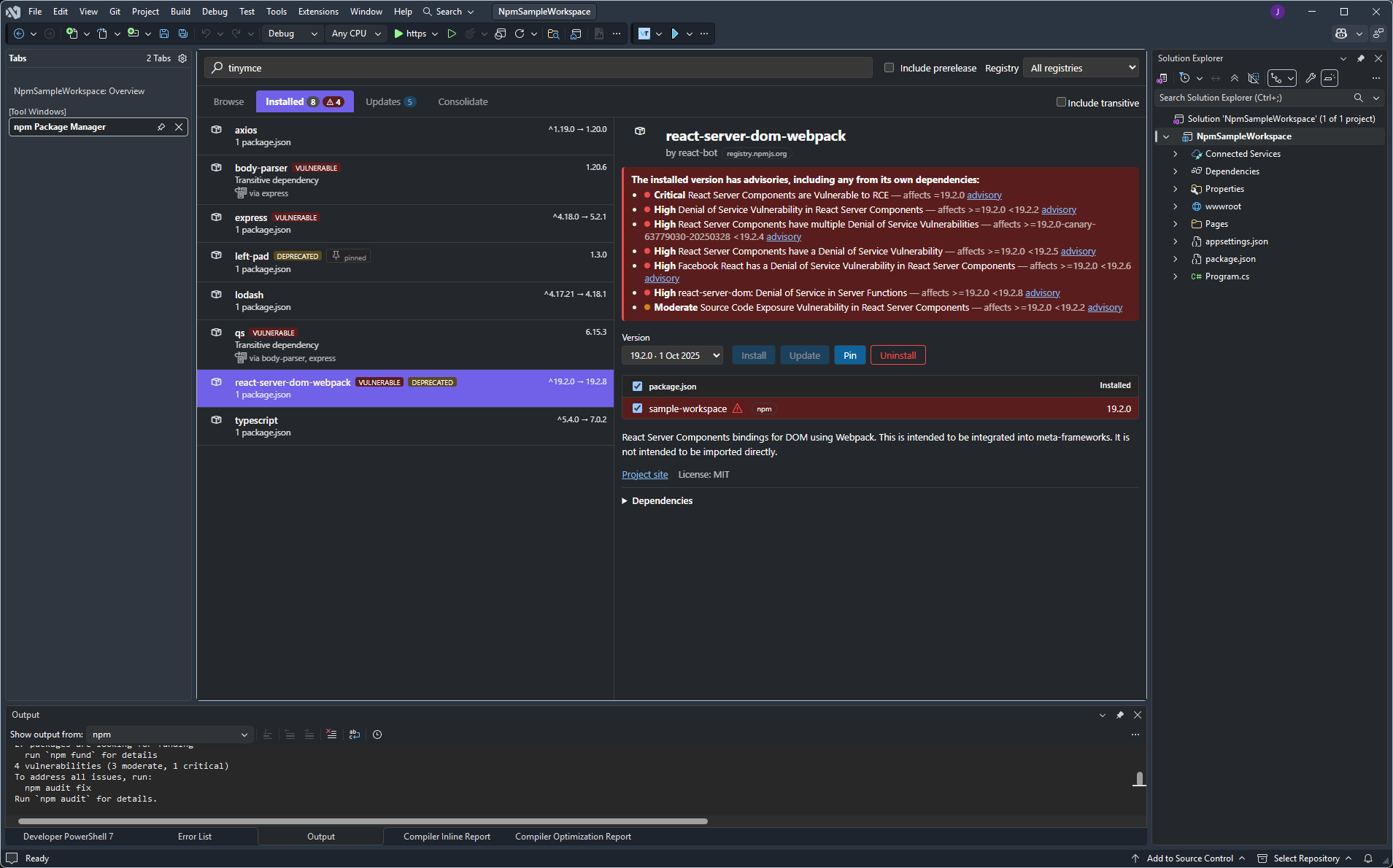
Task: Click the Navigate Backward arrow icon
Action: (x=19, y=34)
